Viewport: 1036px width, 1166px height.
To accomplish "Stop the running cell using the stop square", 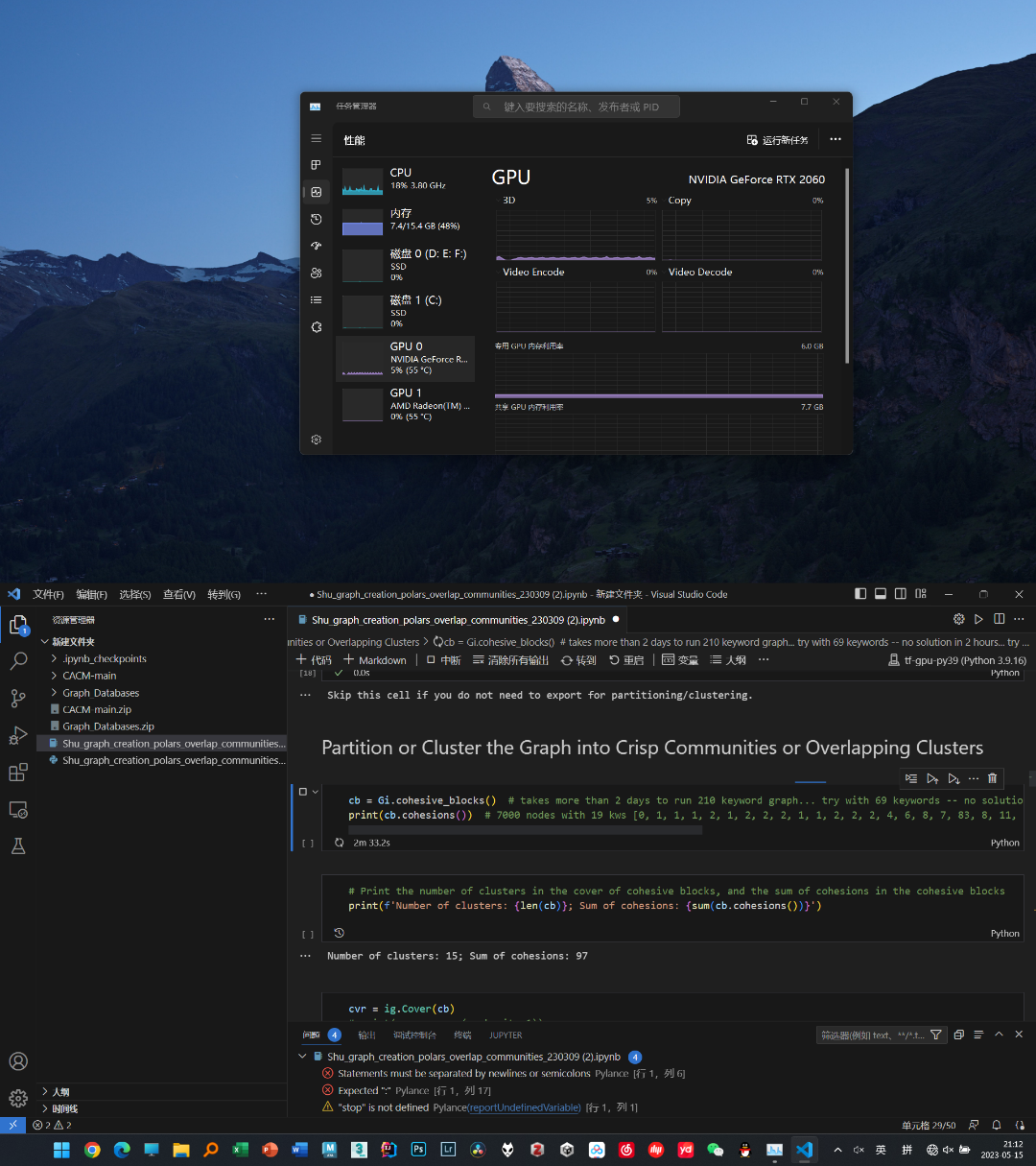I will (303, 792).
